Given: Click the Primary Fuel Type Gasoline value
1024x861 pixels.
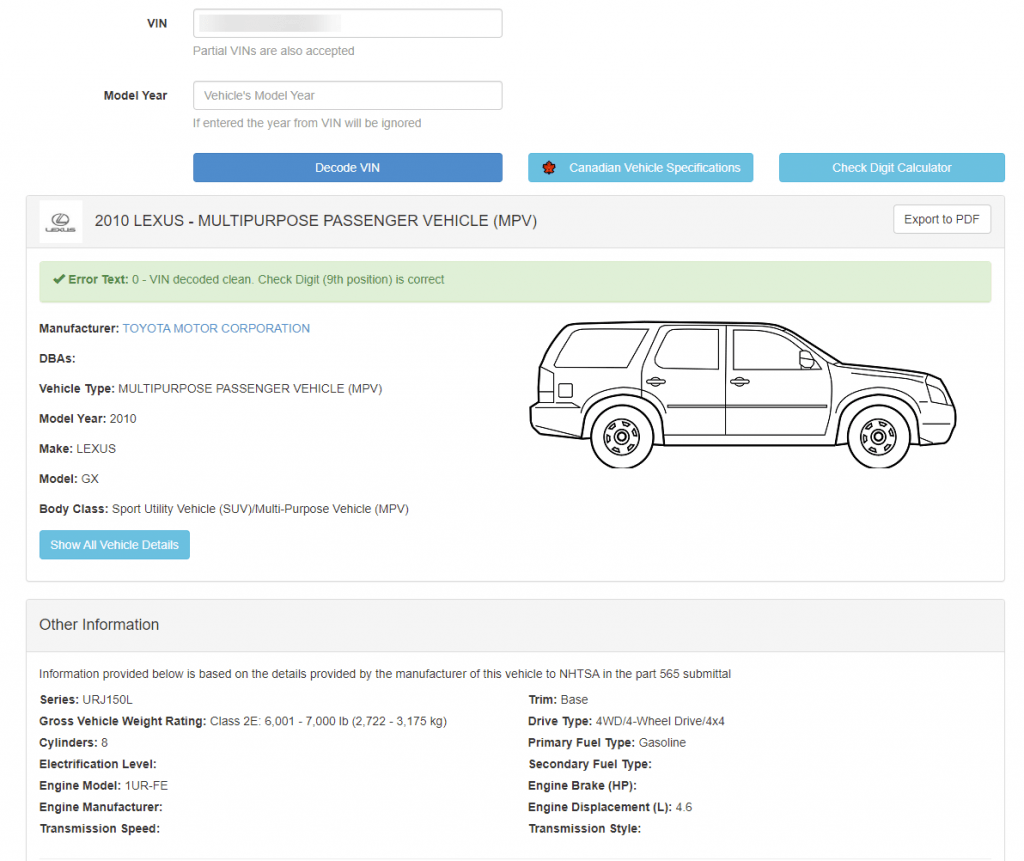Looking at the screenshot, I should (x=662, y=743).
